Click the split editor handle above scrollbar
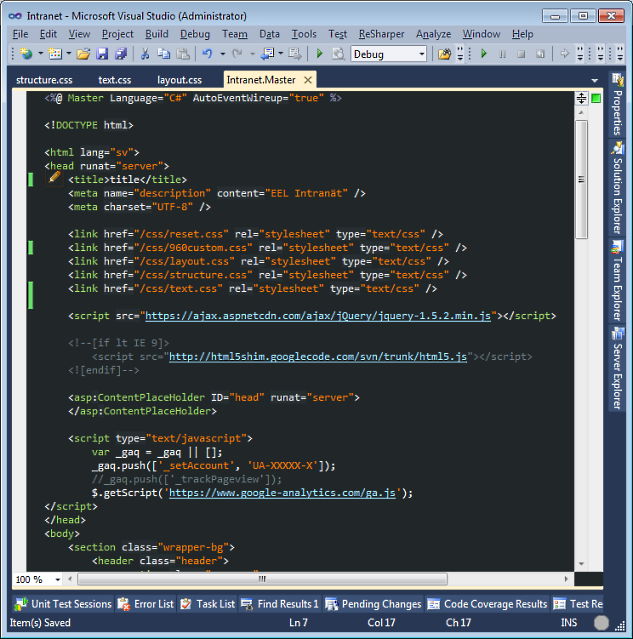Viewport: 633px width, 639px height. point(581,98)
